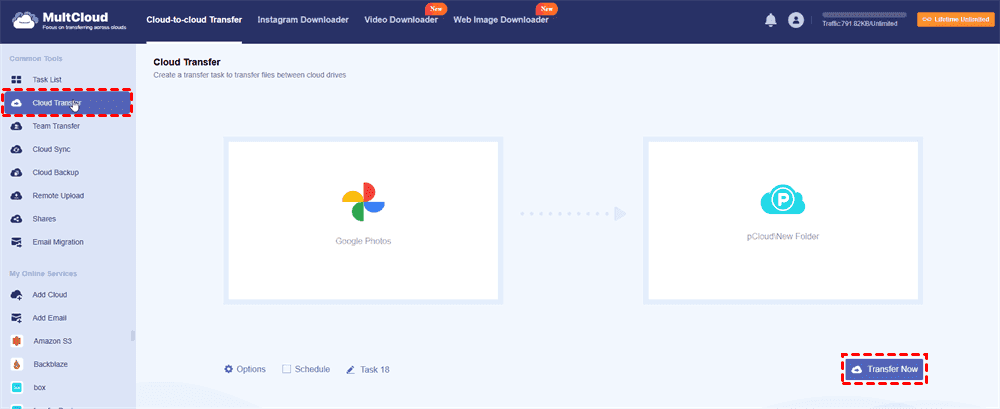Click the Traffic usage text
Image resolution: width=1000 pixels, height=409 pixels.
click(860, 24)
